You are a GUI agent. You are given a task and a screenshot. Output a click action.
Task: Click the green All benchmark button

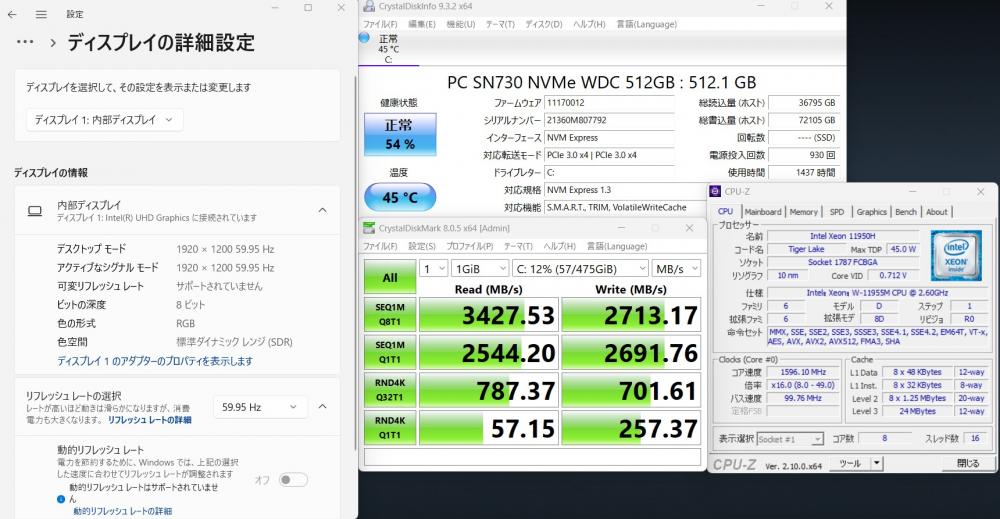click(x=390, y=277)
